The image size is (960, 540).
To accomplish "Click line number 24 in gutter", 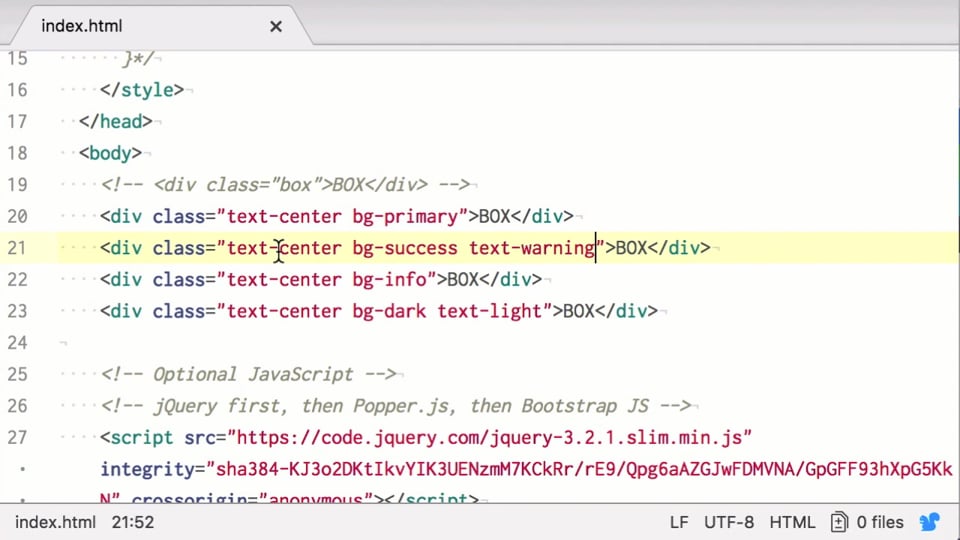I will pos(17,343).
